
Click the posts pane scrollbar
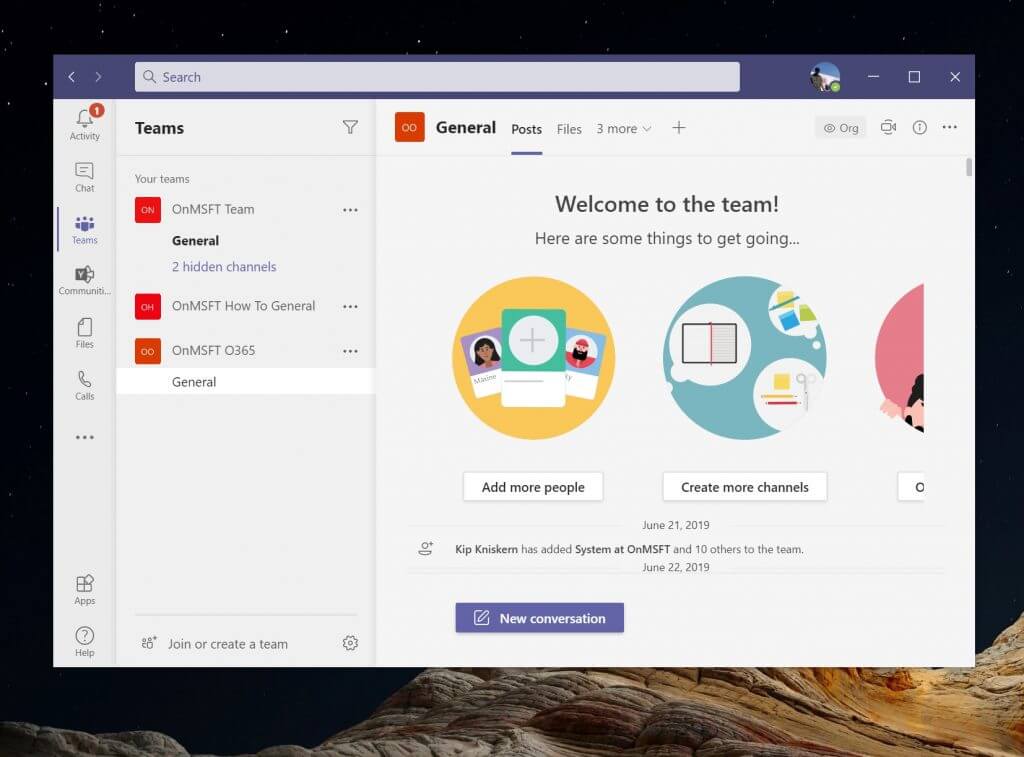[968, 167]
